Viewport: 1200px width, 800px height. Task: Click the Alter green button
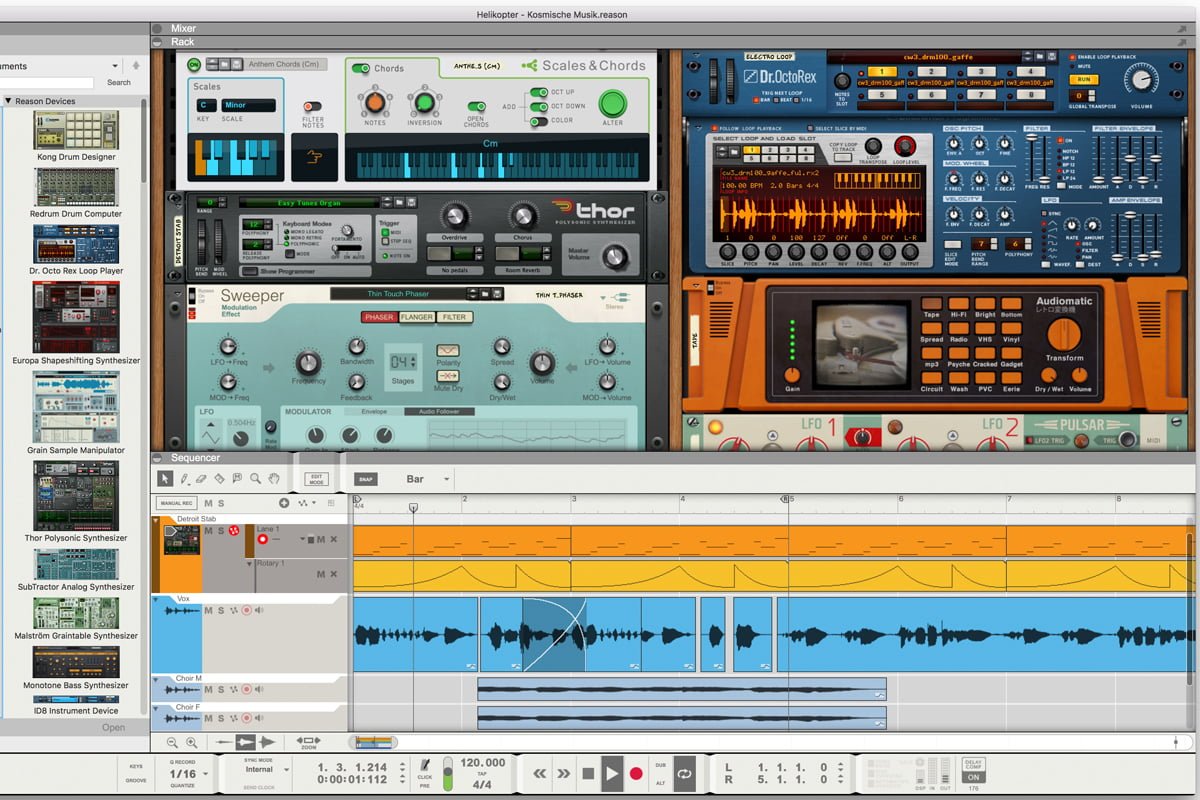(x=612, y=104)
